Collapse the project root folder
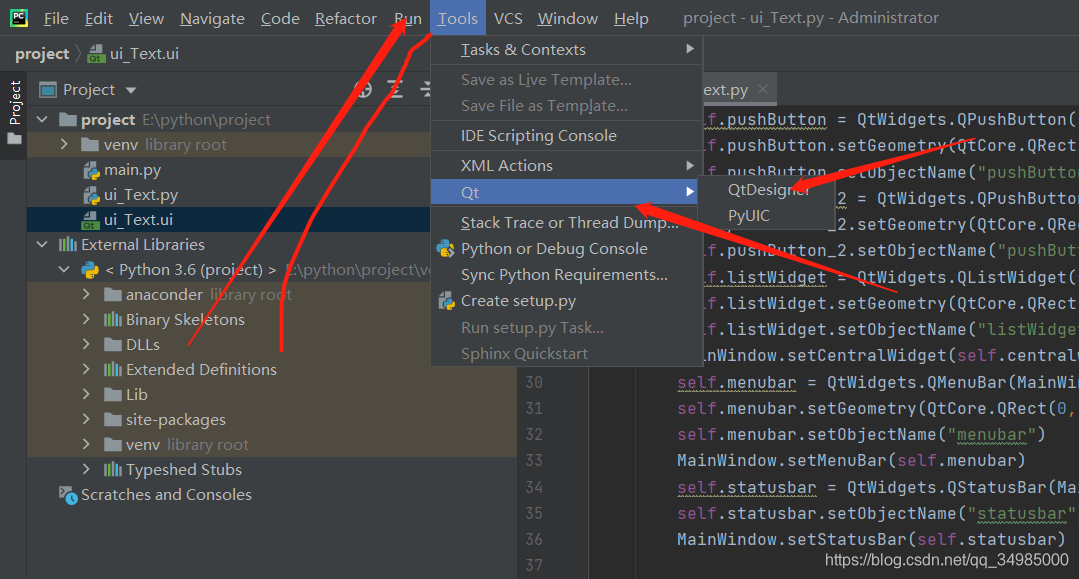The height and width of the screenshot is (579, 1079). point(42,120)
